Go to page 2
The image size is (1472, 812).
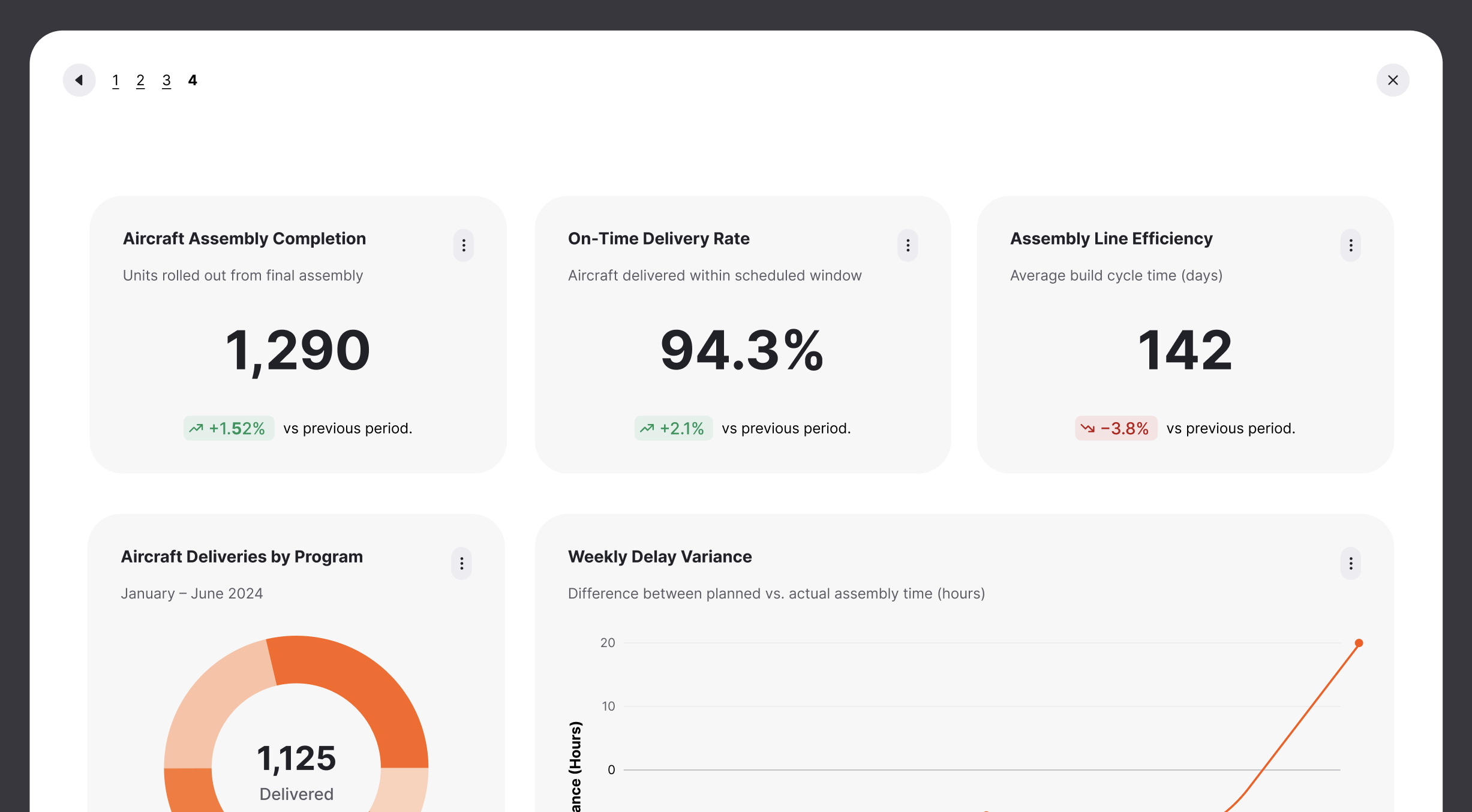(140, 80)
